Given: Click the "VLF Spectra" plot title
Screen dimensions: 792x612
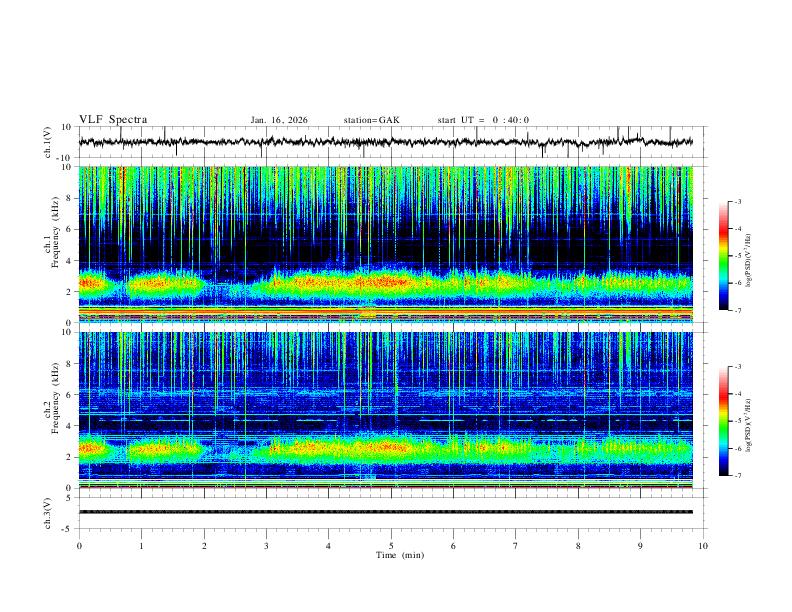Looking at the screenshot, I should [113, 120].
